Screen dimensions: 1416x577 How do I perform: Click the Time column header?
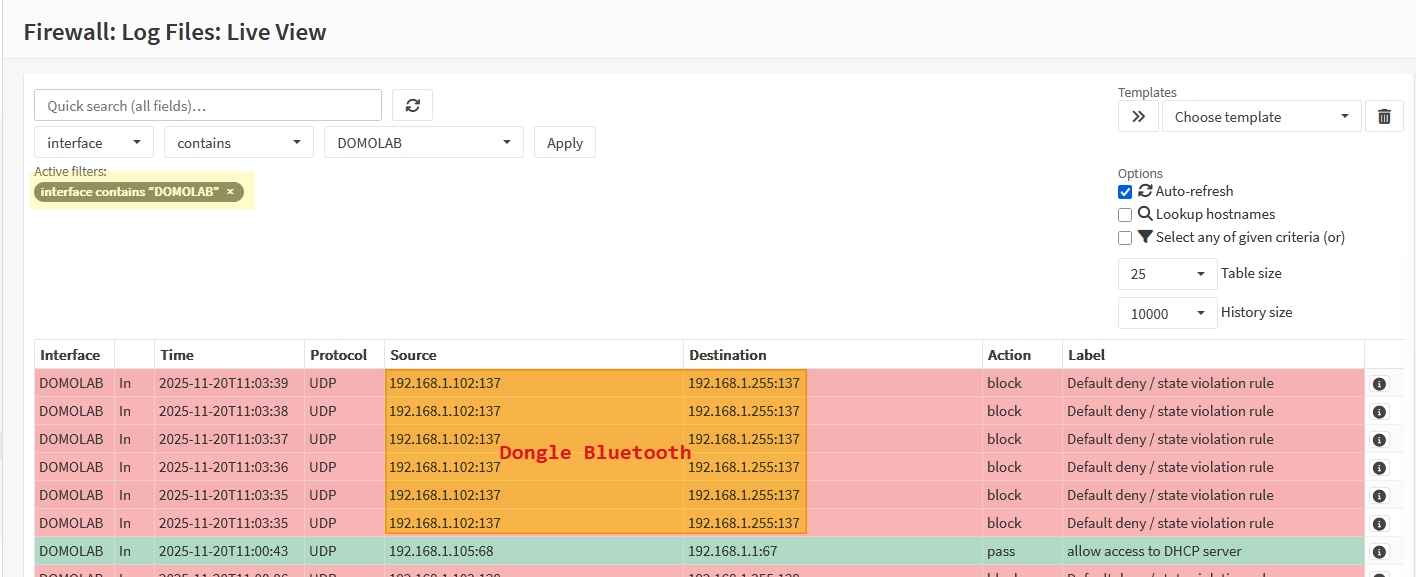point(177,355)
